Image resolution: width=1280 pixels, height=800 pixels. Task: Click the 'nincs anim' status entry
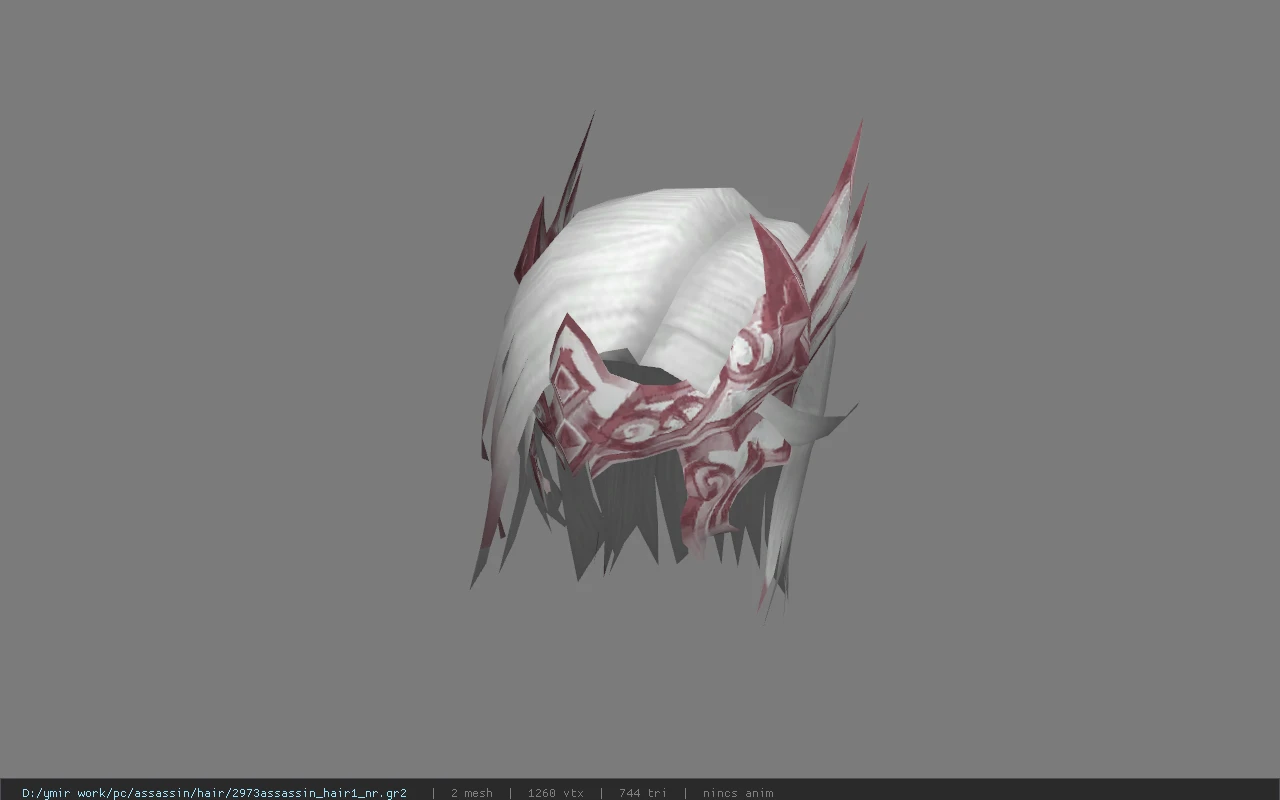click(738, 793)
